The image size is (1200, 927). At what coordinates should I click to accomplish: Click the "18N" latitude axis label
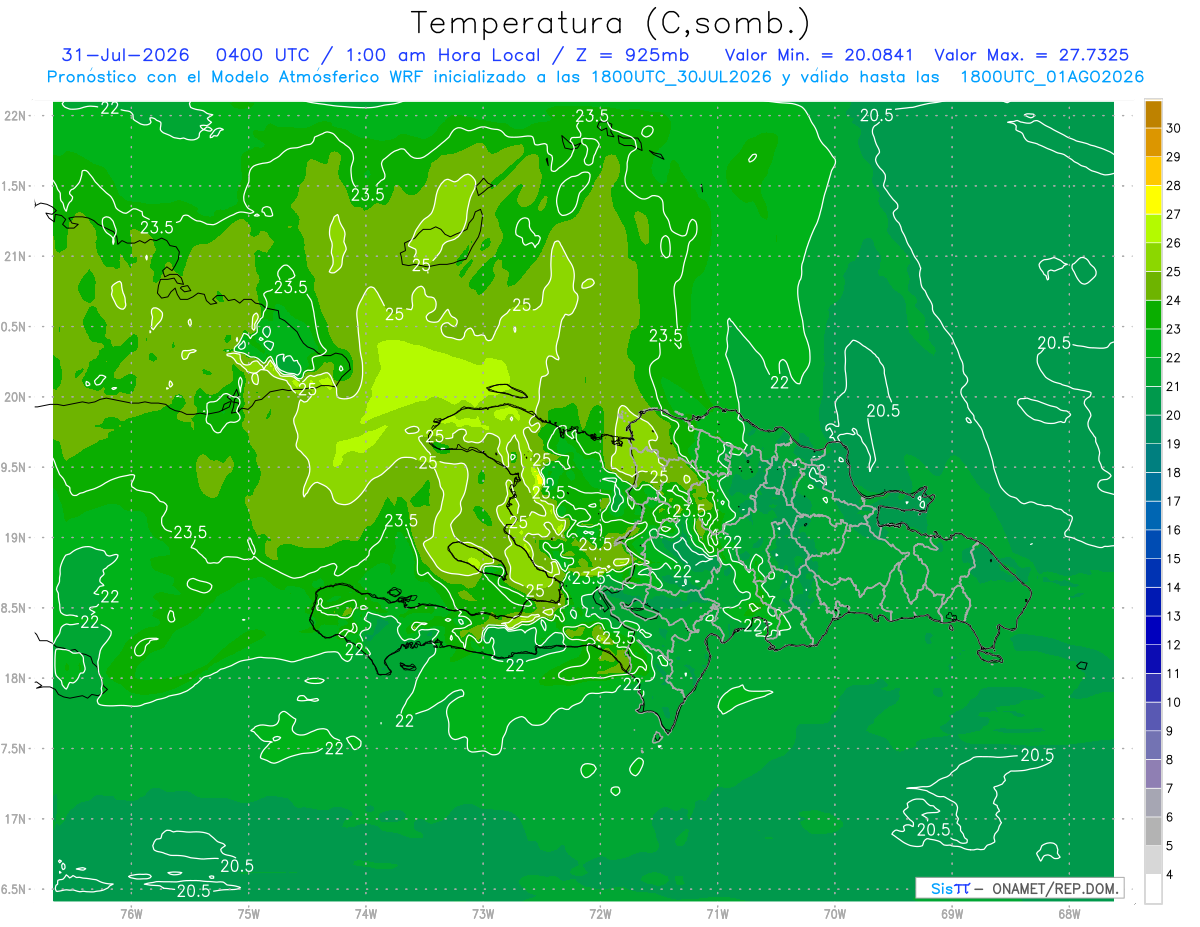(17, 678)
